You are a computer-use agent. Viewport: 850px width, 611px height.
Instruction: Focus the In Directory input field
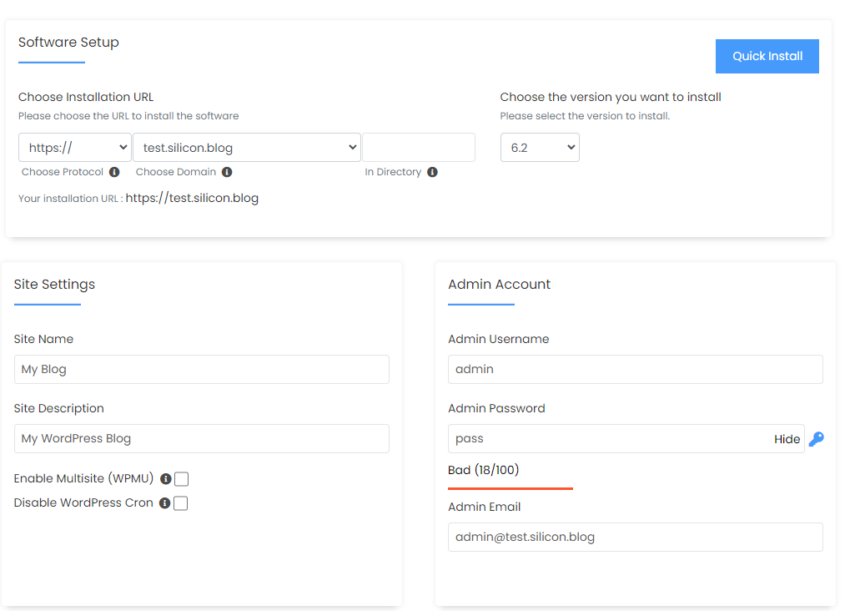pos(418,147)
